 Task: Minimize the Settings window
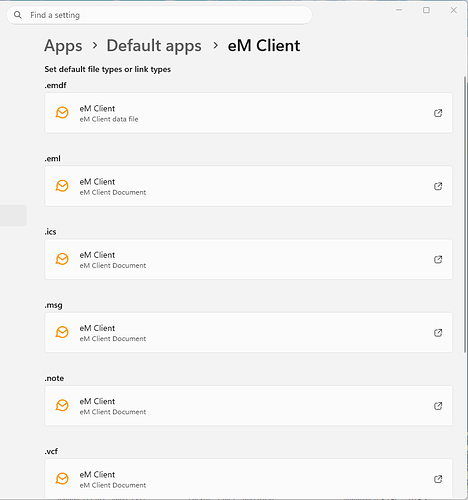tap(399, 10)
